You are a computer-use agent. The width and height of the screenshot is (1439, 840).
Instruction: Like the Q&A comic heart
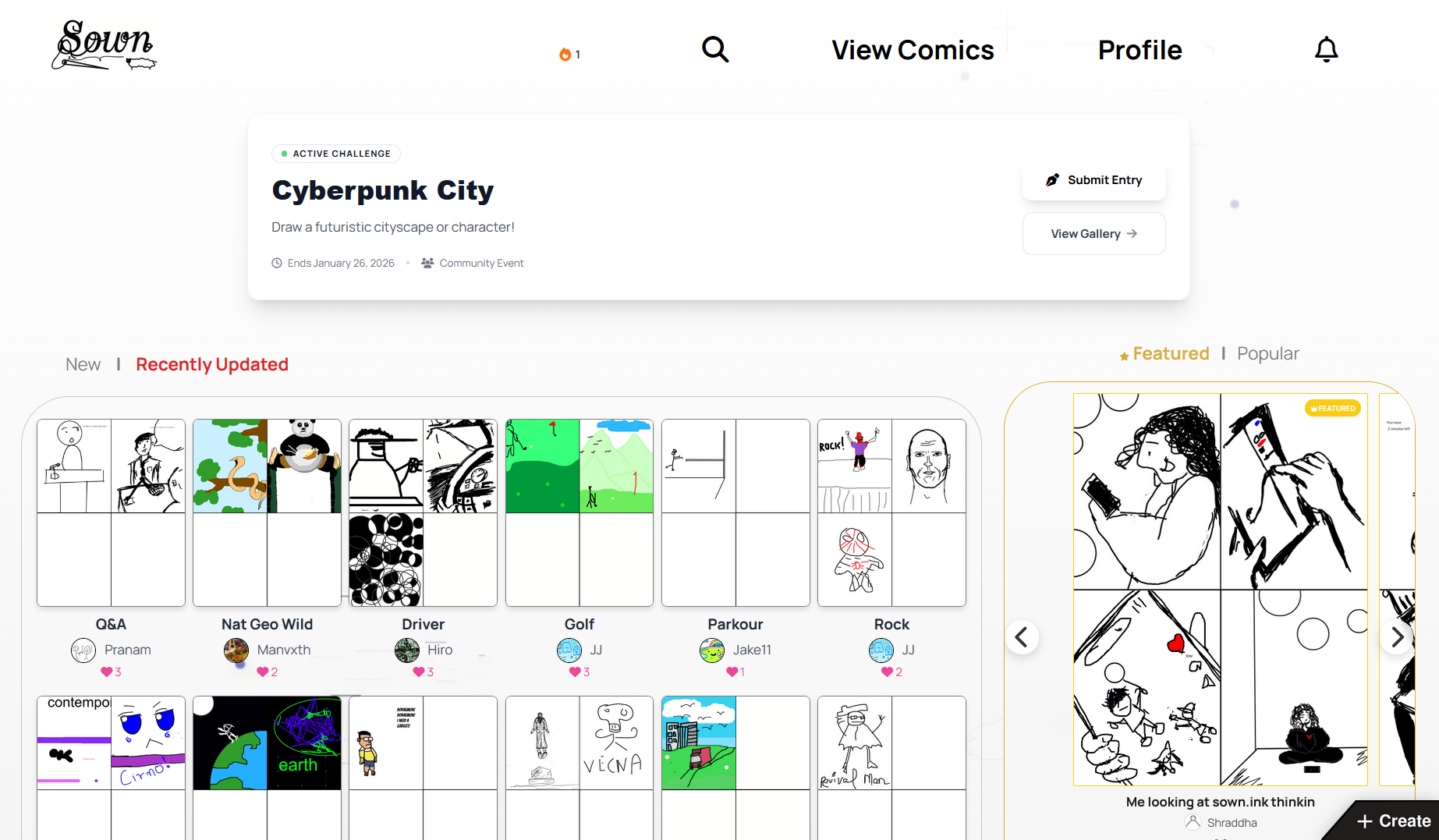[106, 672]
